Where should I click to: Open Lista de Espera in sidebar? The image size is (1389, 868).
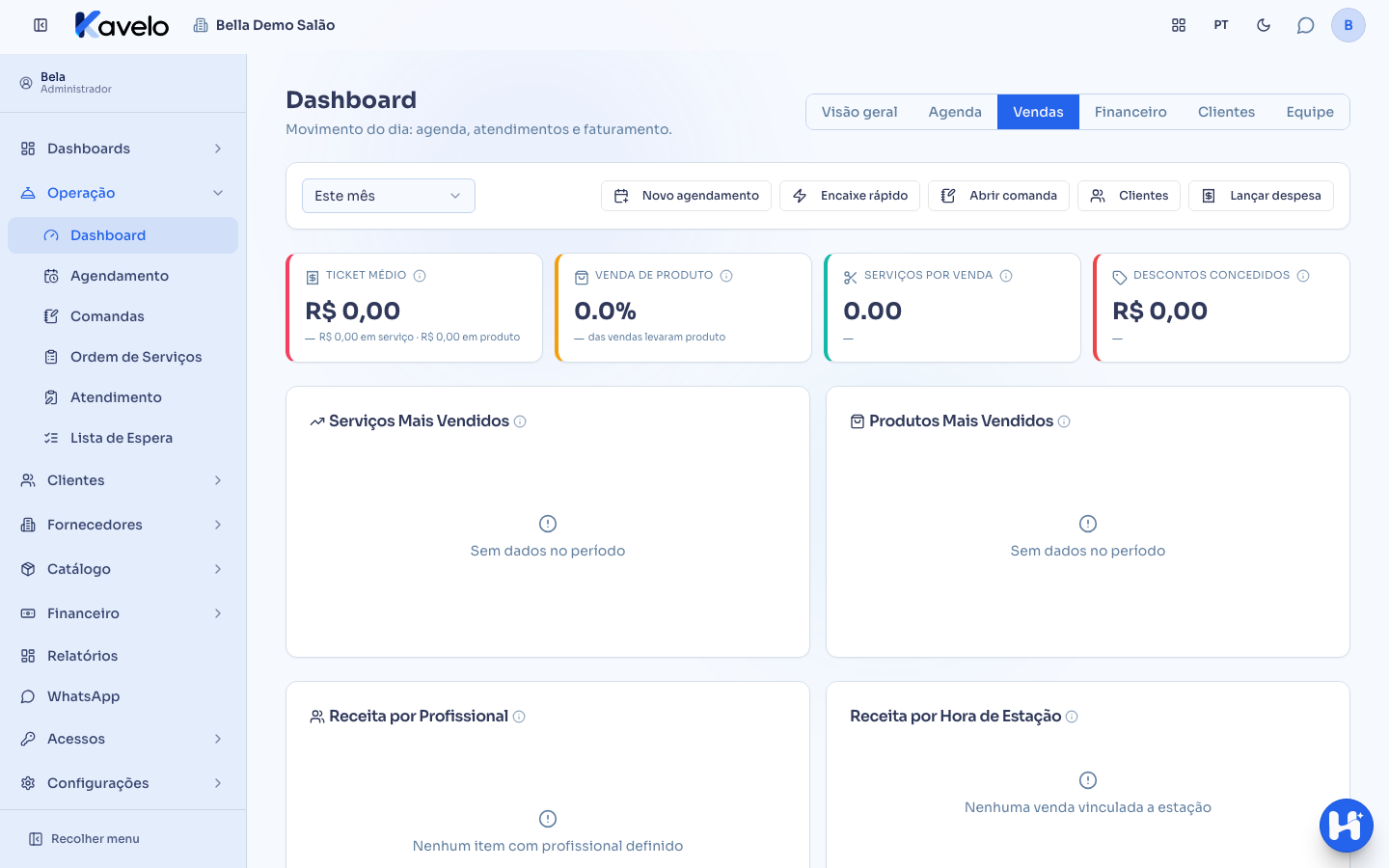[x=123, y=438]
